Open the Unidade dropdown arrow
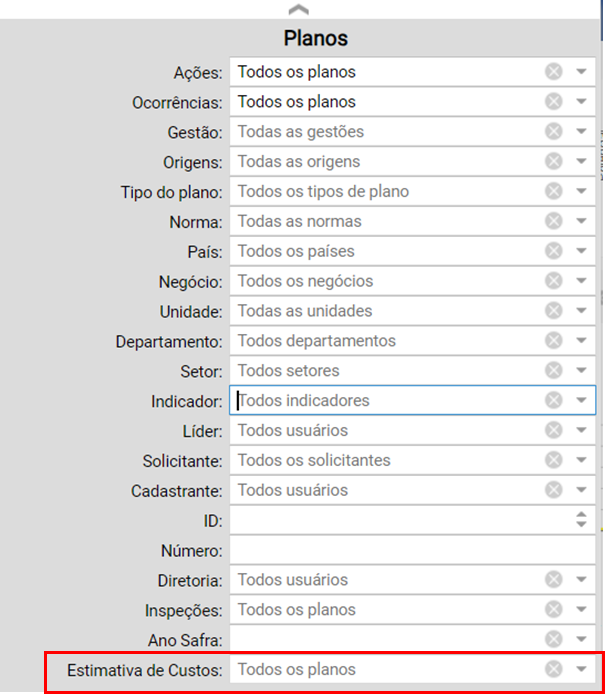605x694 pixels. tap(581, 311)
